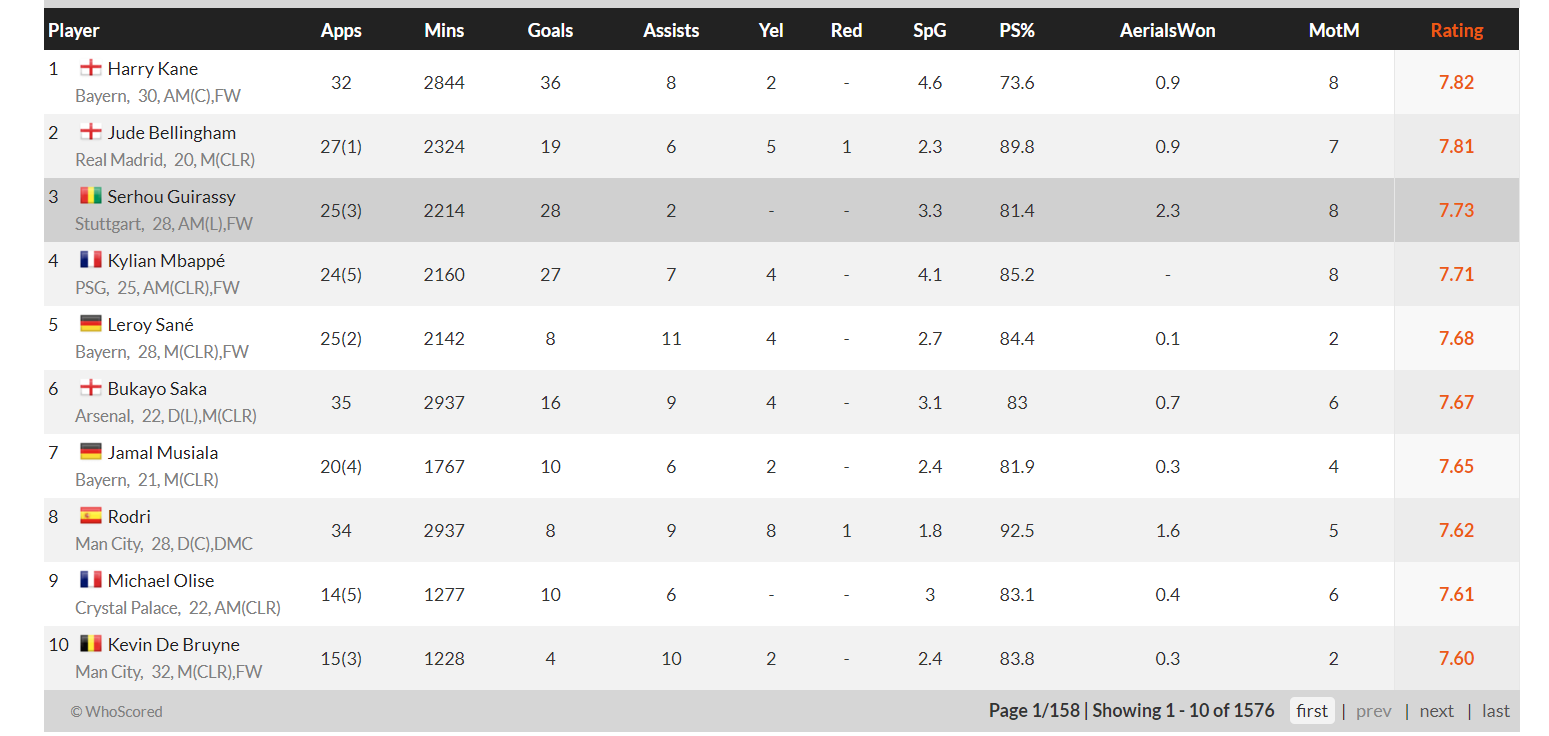Open Jude Bellingham's player page

coord(172,133)
